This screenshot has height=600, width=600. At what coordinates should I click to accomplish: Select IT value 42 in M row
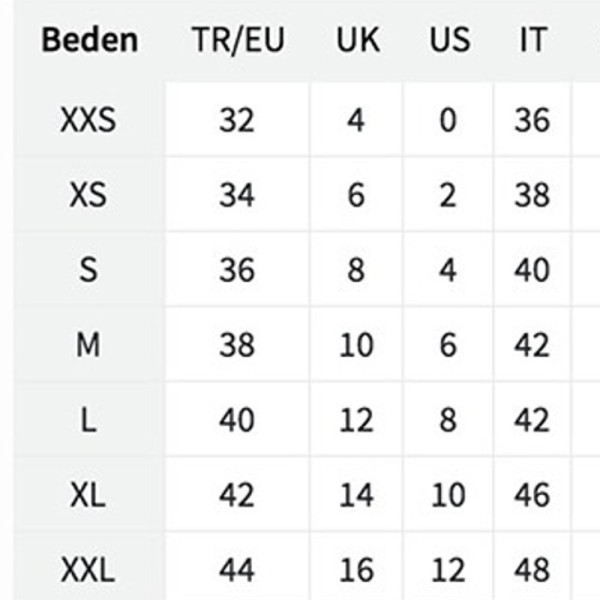(532, 345)
